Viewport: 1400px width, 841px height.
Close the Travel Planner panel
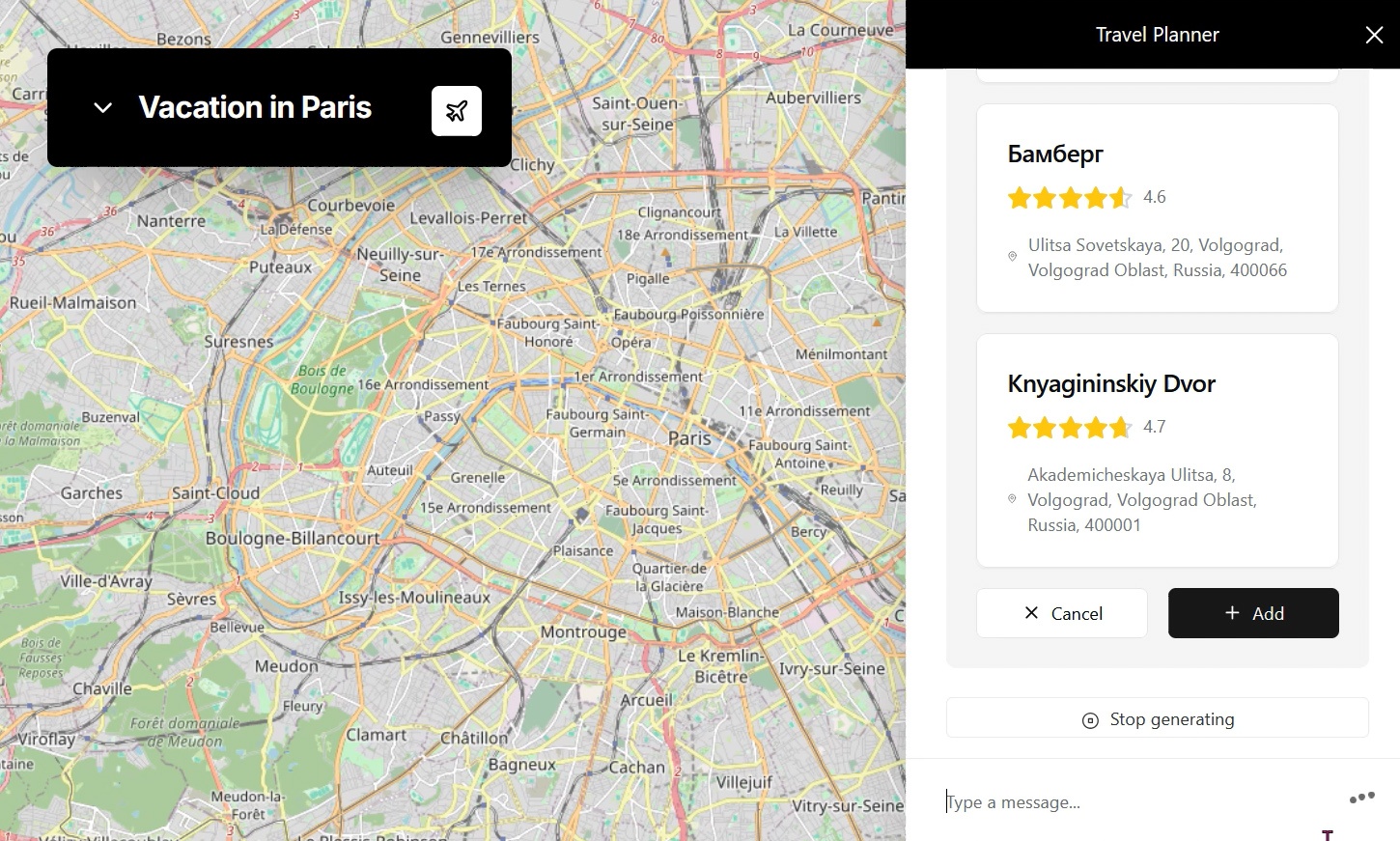pos(1374,35)
